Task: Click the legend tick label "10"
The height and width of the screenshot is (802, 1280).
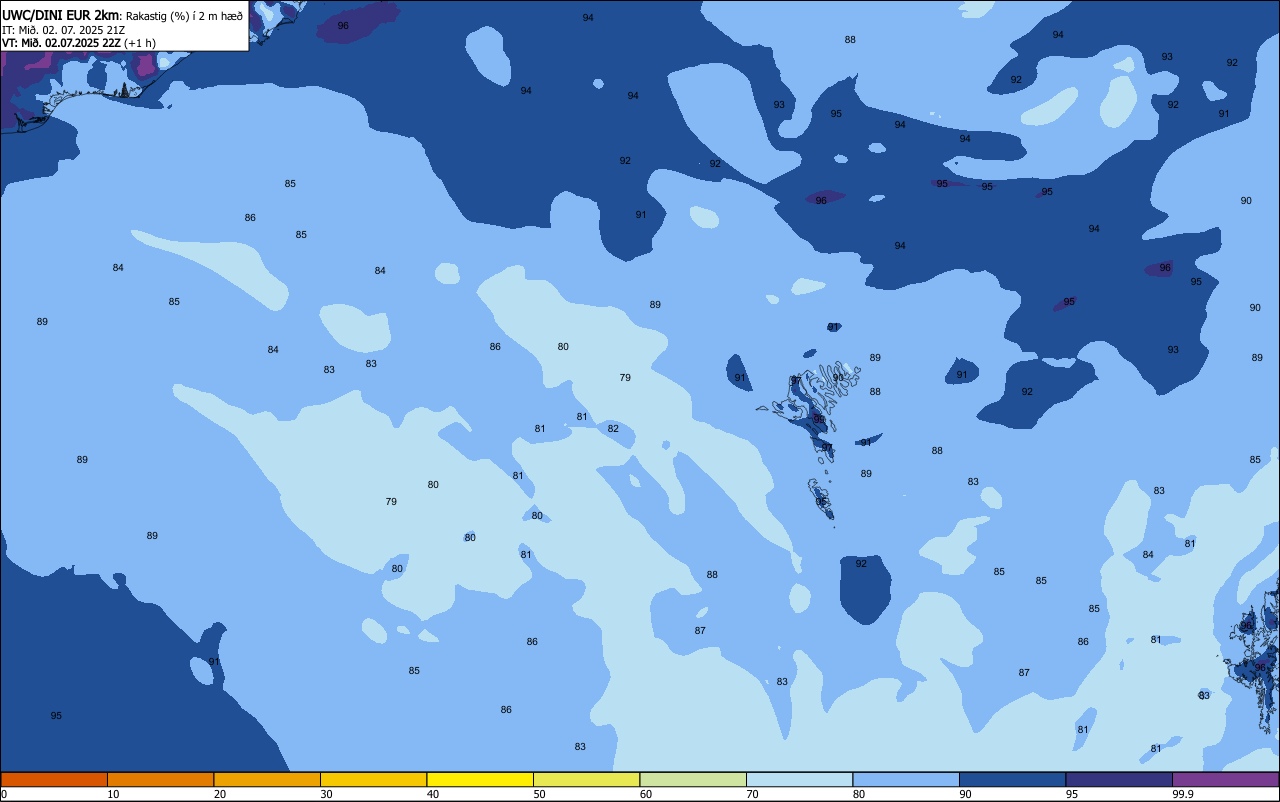Action: pyautogui.click(x=113, y=794)
